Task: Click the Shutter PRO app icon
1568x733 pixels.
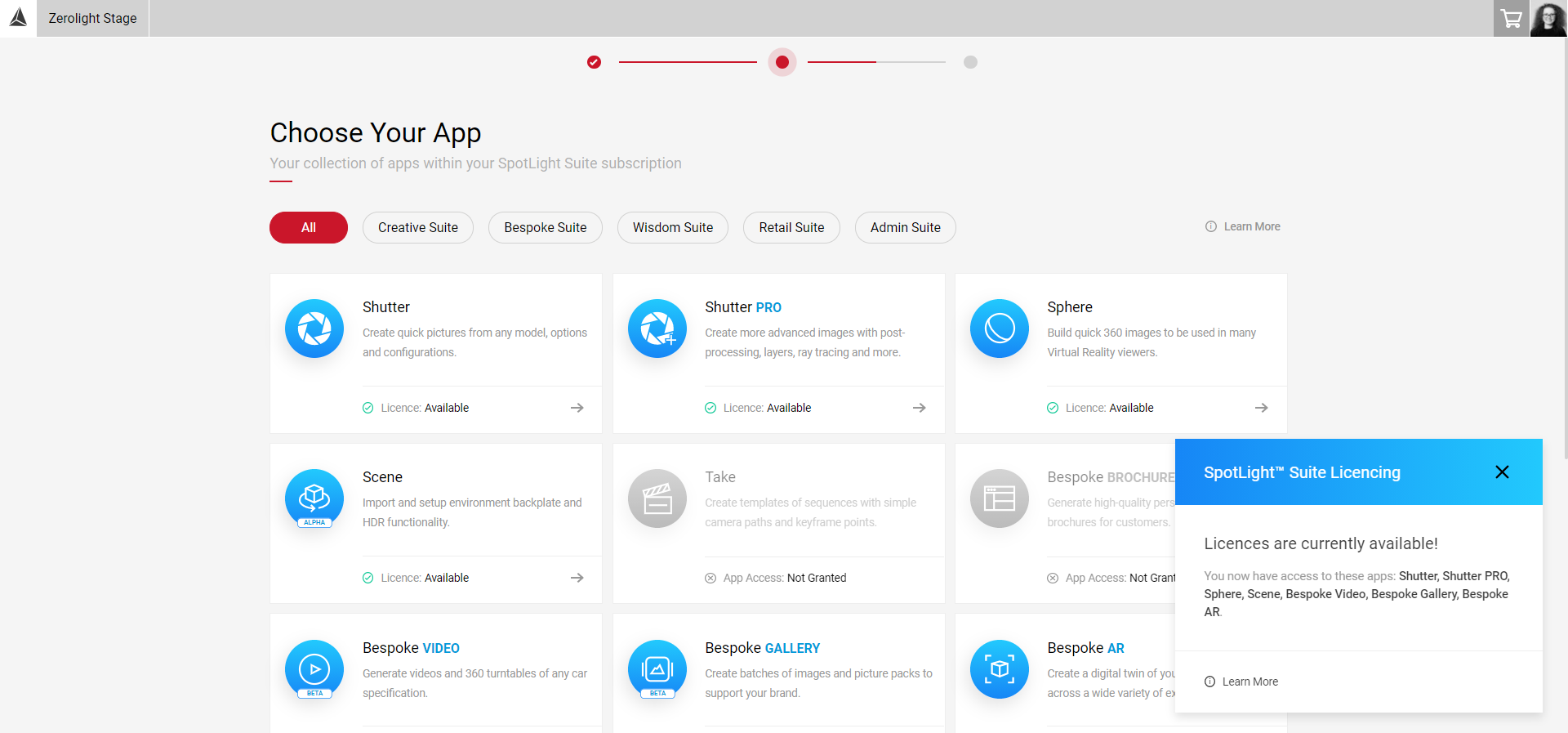Action: point(657,329)
